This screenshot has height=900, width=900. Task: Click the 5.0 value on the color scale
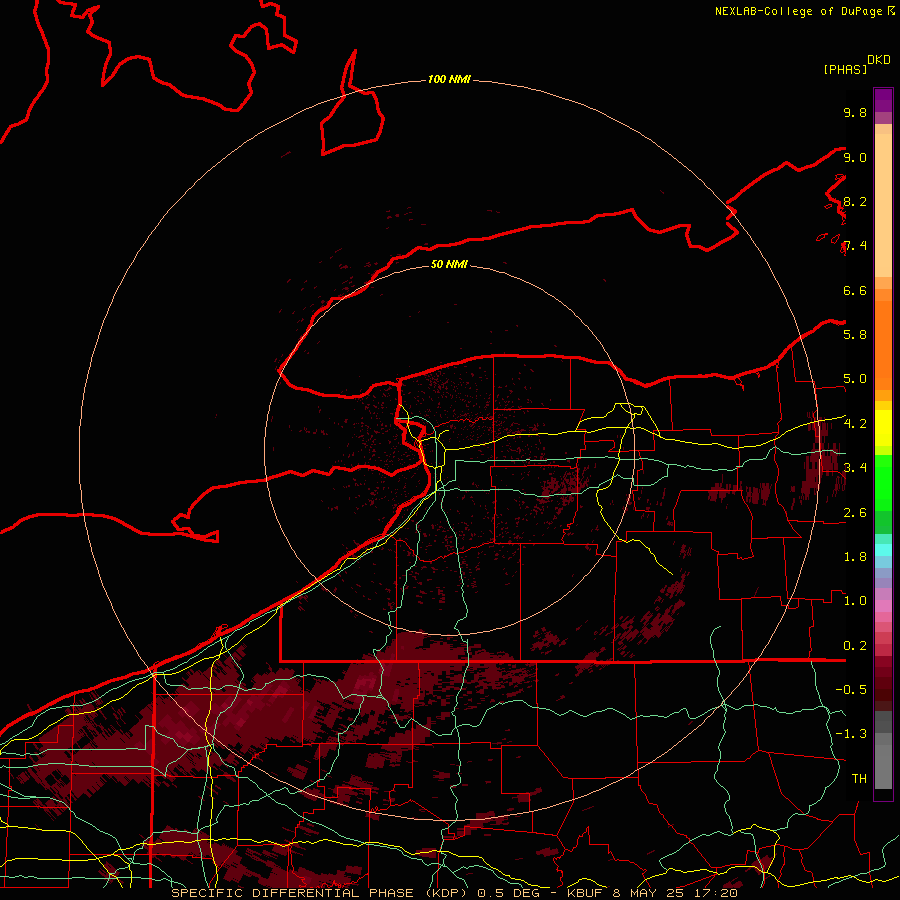(x=855, y=379)
